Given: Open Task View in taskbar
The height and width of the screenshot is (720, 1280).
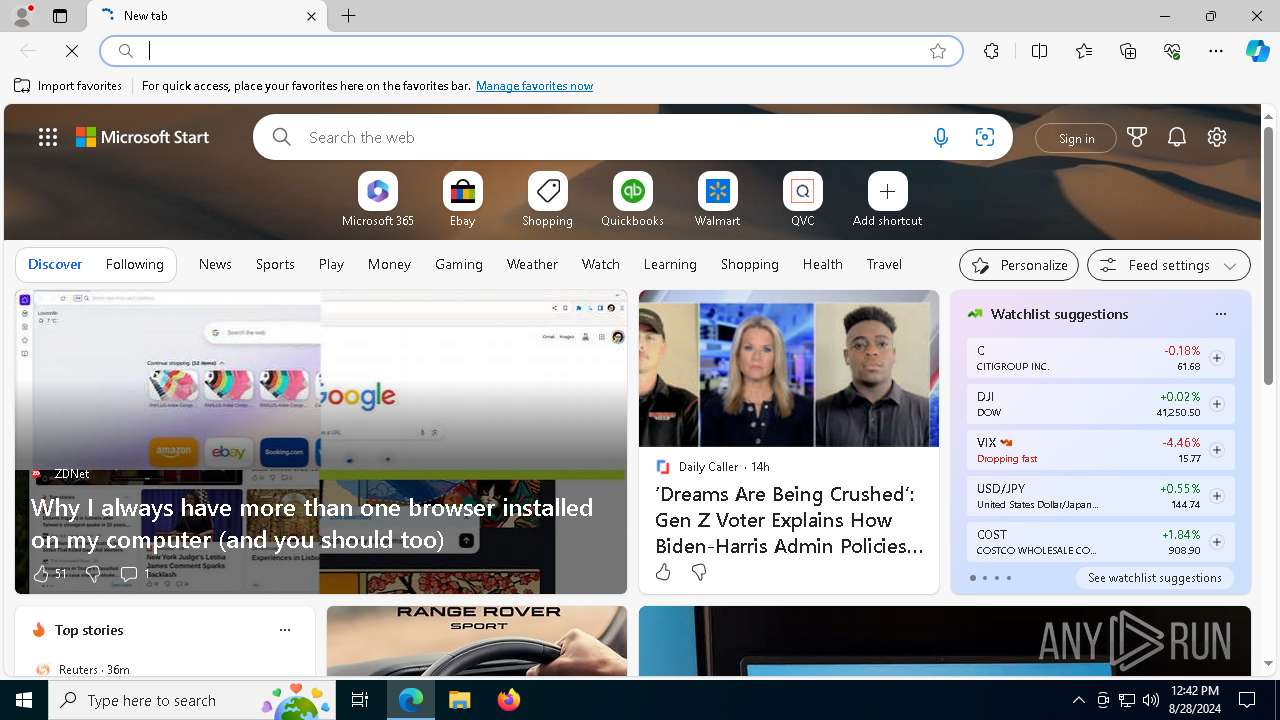Looking at the screenshot, I should (x=360, y=700).
